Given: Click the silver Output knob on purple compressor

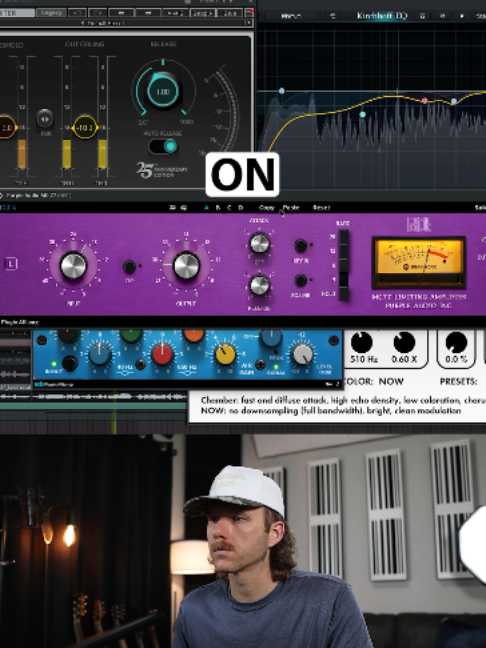Looking at the screenshot, I should click(186, 265).
